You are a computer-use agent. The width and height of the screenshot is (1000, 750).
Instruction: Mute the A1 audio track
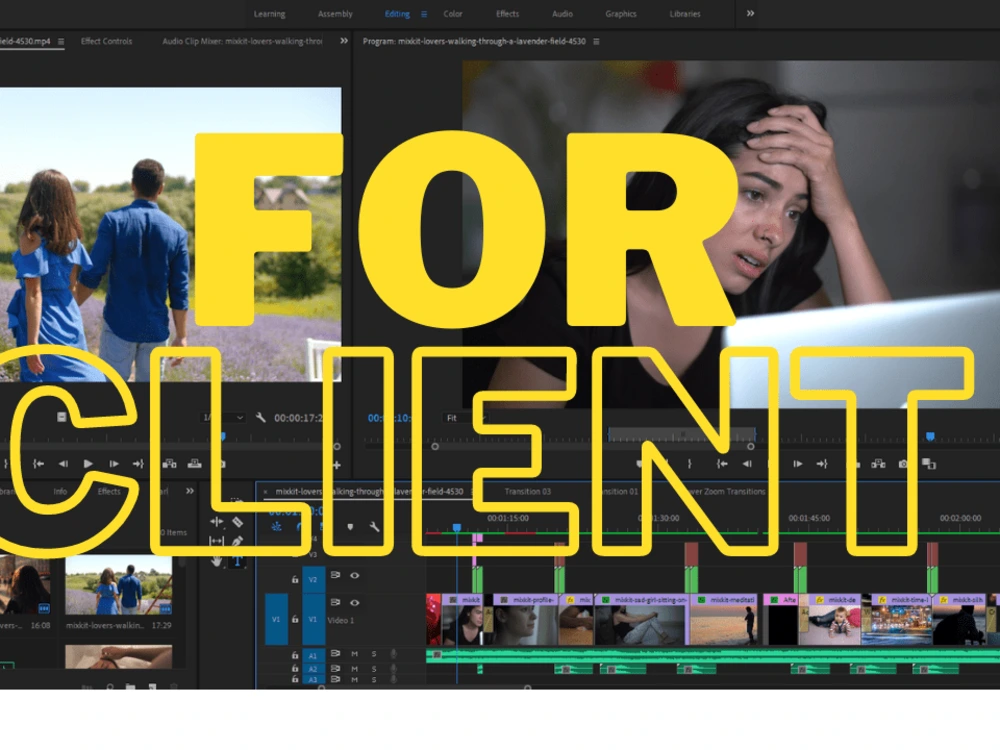coord(354,654)
